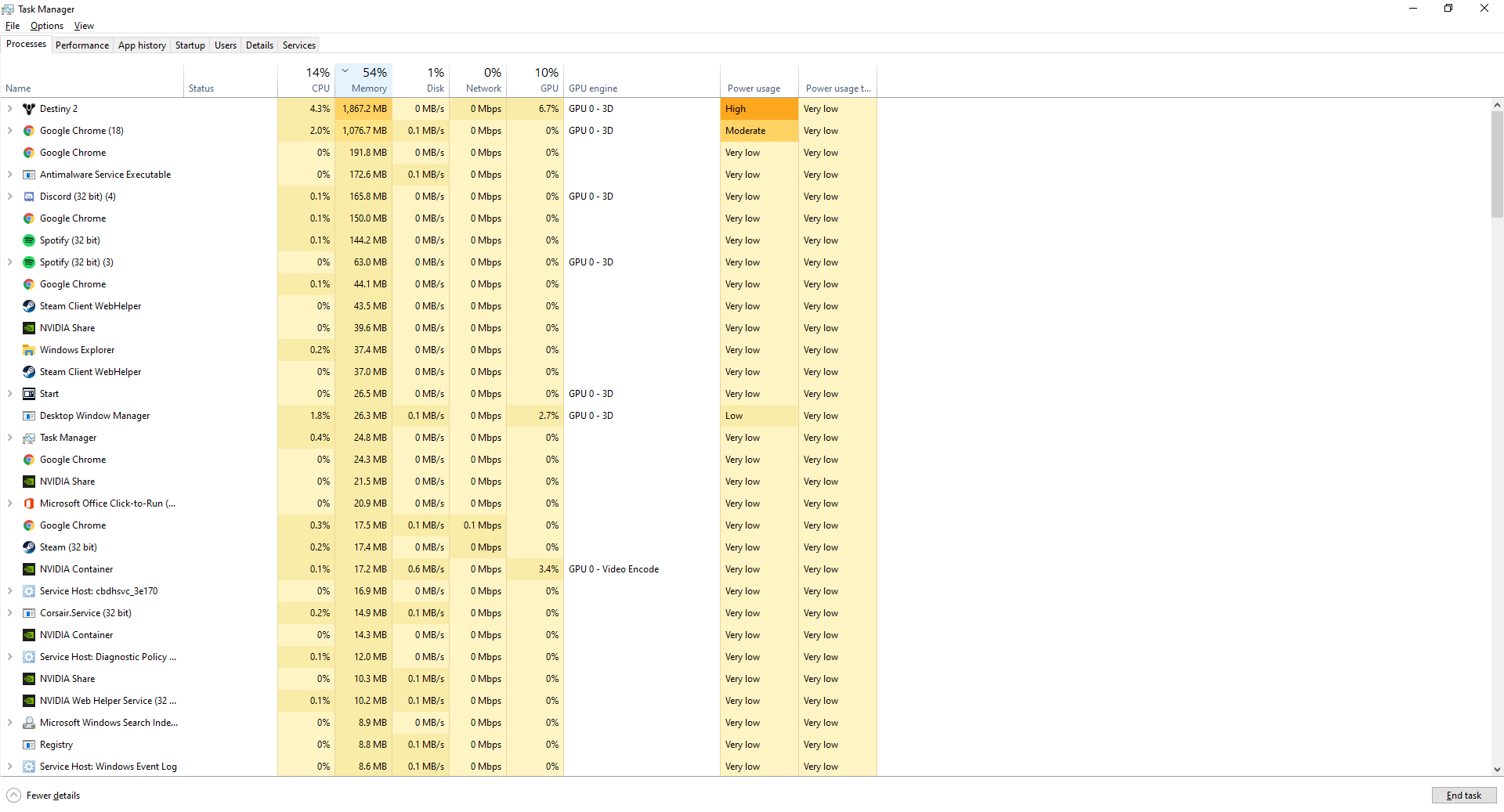Click the NVIDIA Share icon at 39.6 MB
The width and height of the screenshot is (1504, 812).
(x=29, y=328)
